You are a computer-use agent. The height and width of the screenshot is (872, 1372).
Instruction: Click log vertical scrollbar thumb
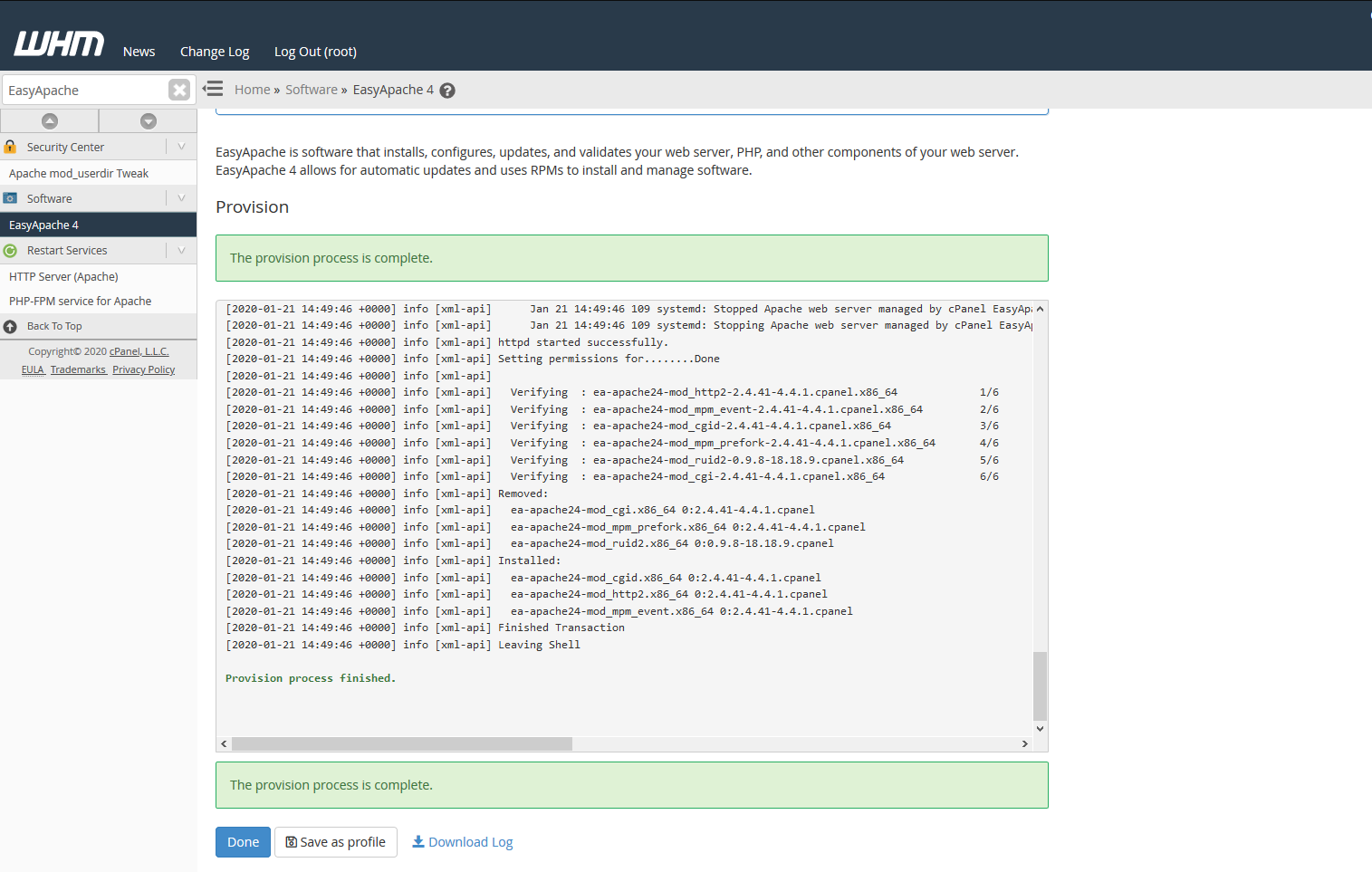pos(1040,685)
